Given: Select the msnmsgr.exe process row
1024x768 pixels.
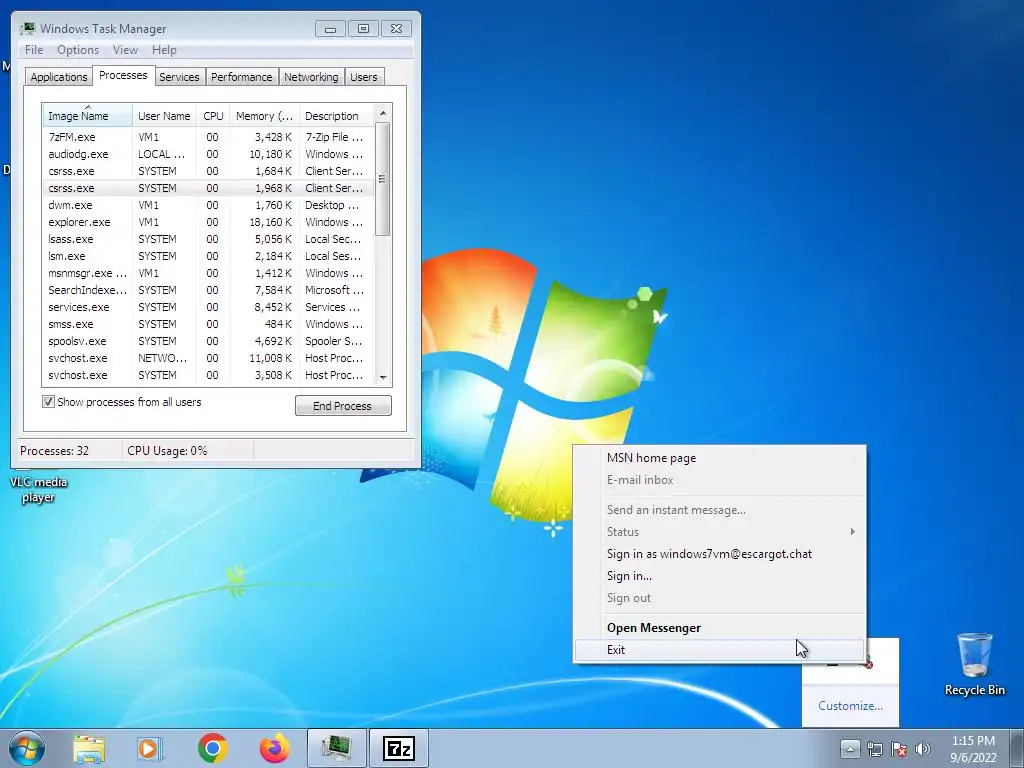Looking at the screenshot, I should click(208, 273).
